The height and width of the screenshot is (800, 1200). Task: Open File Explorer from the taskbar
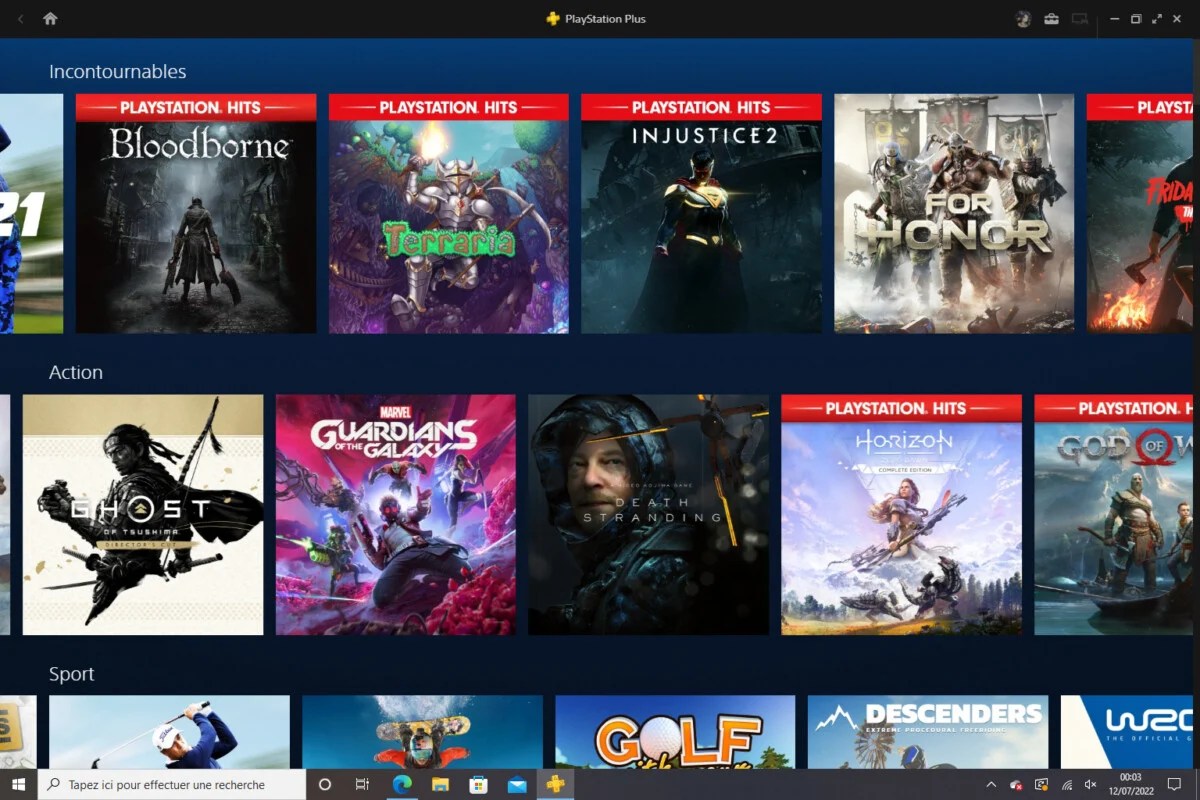(x=440, y=785)
